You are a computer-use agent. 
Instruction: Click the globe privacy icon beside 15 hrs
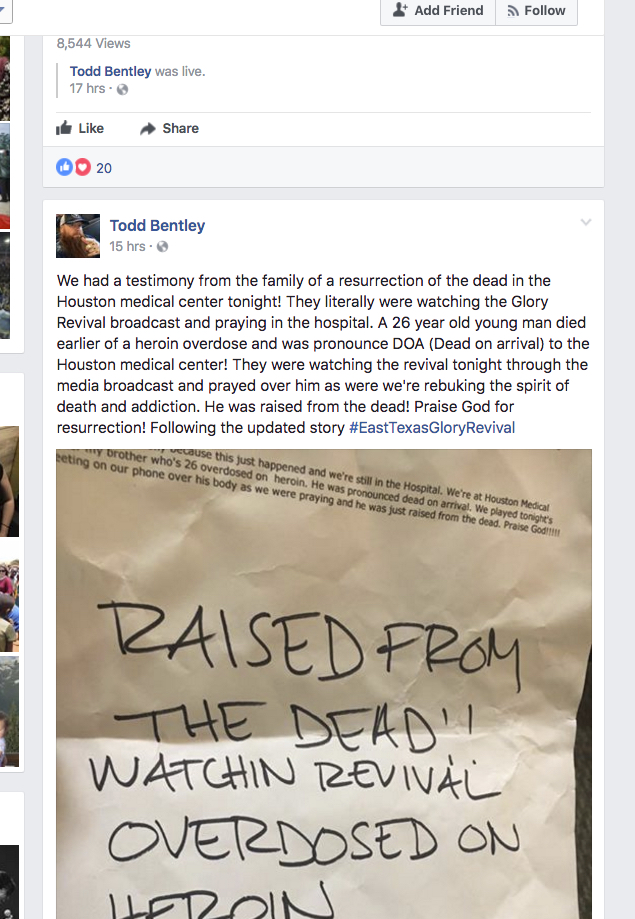[162, 247]
